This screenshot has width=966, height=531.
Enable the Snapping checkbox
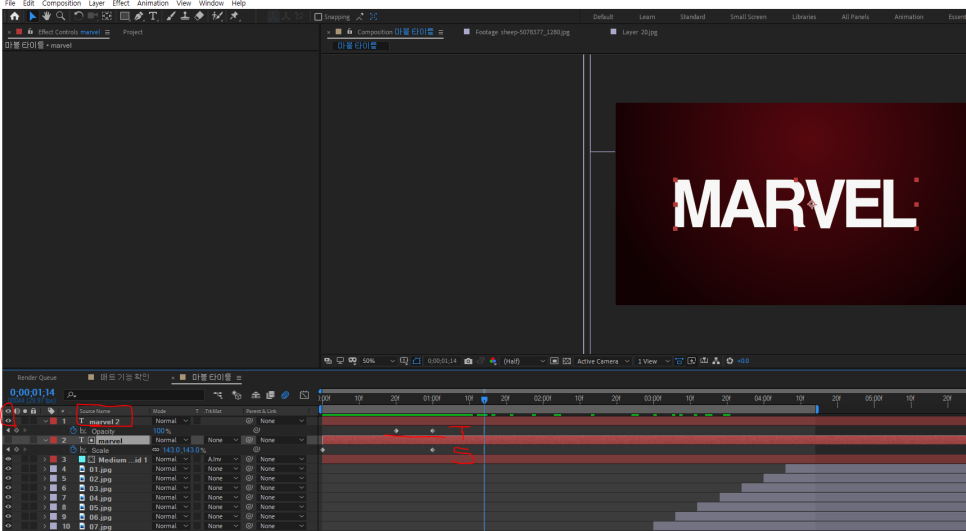pyautogui.click(x=318, y=17)
